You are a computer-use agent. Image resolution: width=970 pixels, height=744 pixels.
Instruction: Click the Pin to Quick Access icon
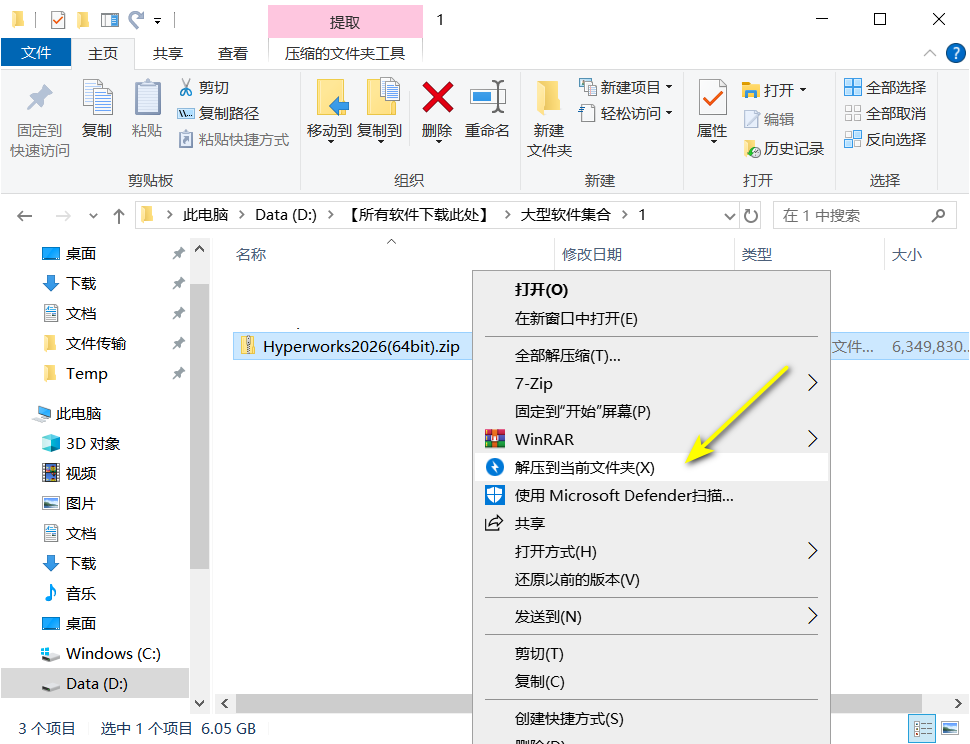click(40, 98)
